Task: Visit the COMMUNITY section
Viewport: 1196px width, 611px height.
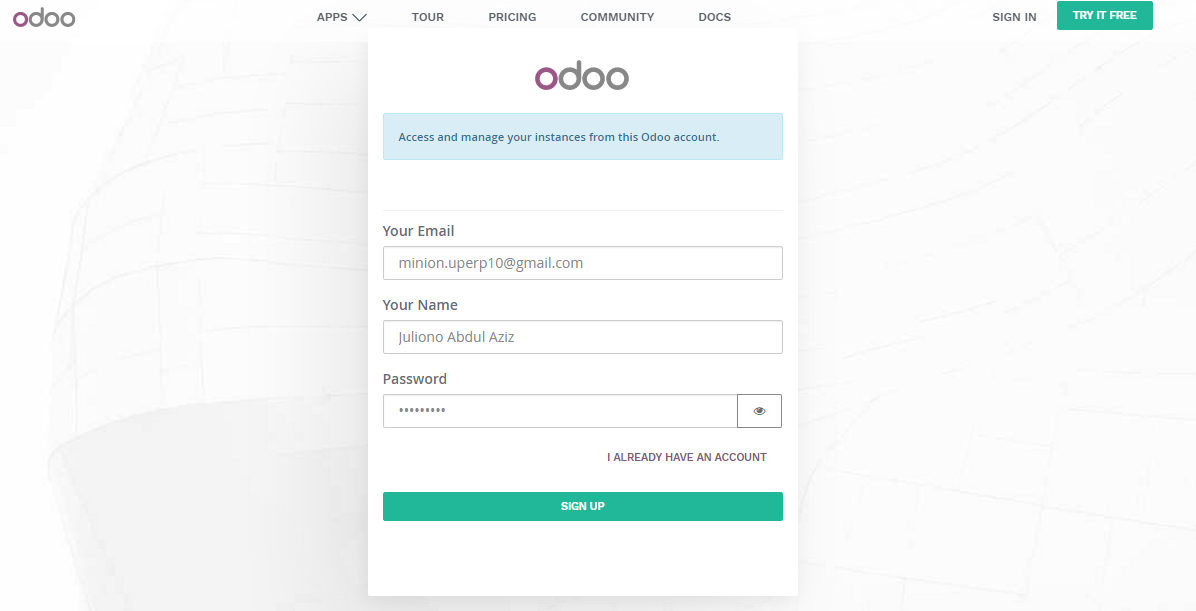Action: [617, 17]
